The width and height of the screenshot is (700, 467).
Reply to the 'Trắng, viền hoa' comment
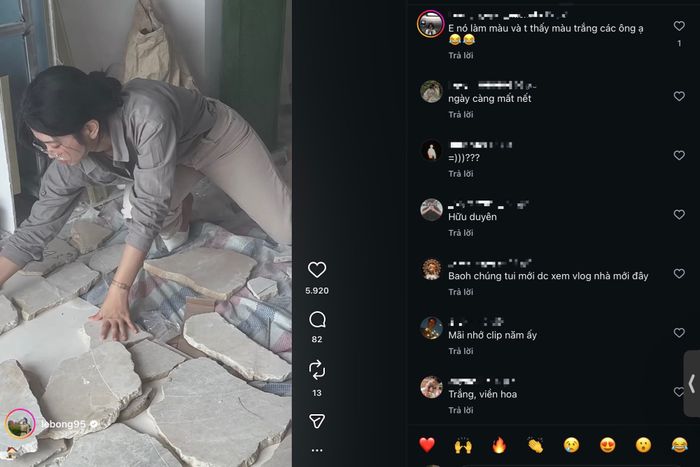(461, 410)
